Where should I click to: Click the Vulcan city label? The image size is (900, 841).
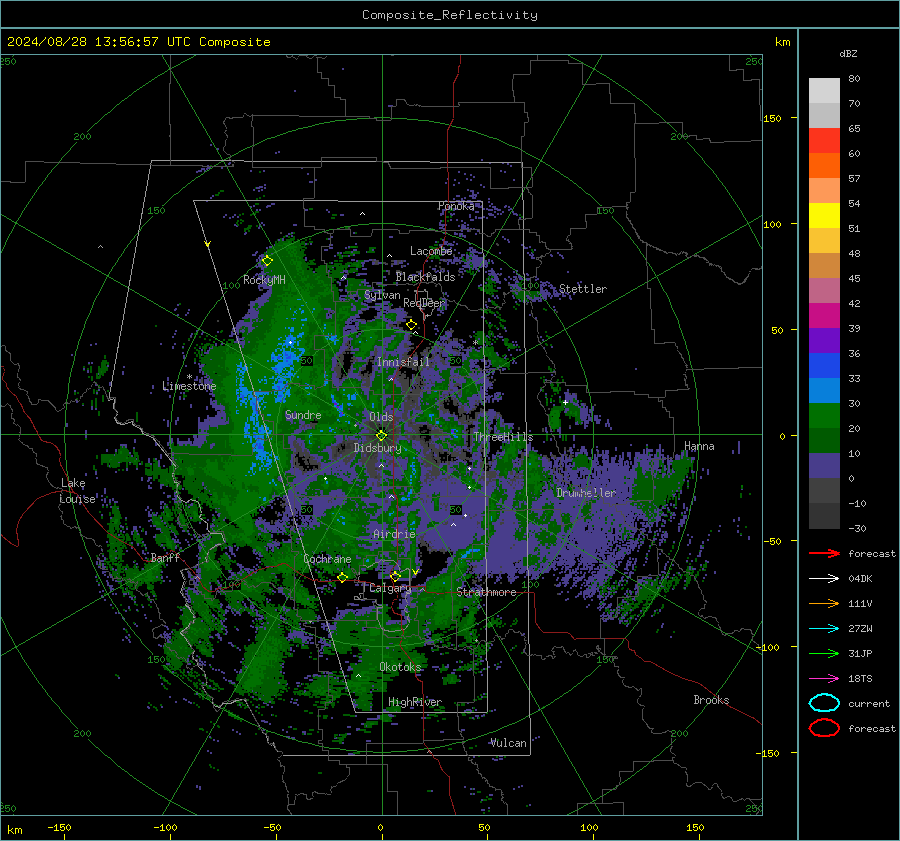[x=508, y=743]
